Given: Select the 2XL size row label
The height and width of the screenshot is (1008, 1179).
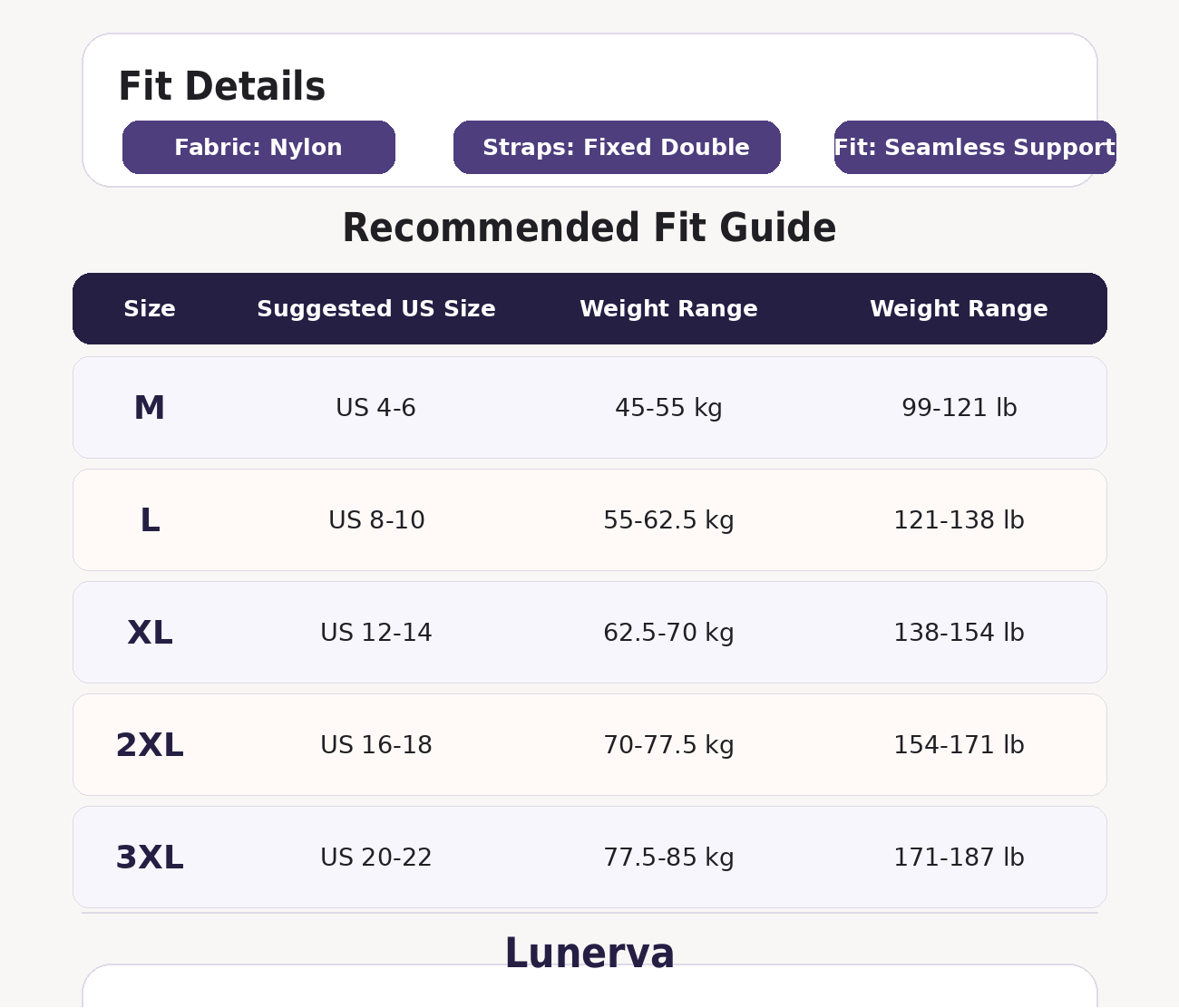Looking at the screenshot, I should pos(150,745).
